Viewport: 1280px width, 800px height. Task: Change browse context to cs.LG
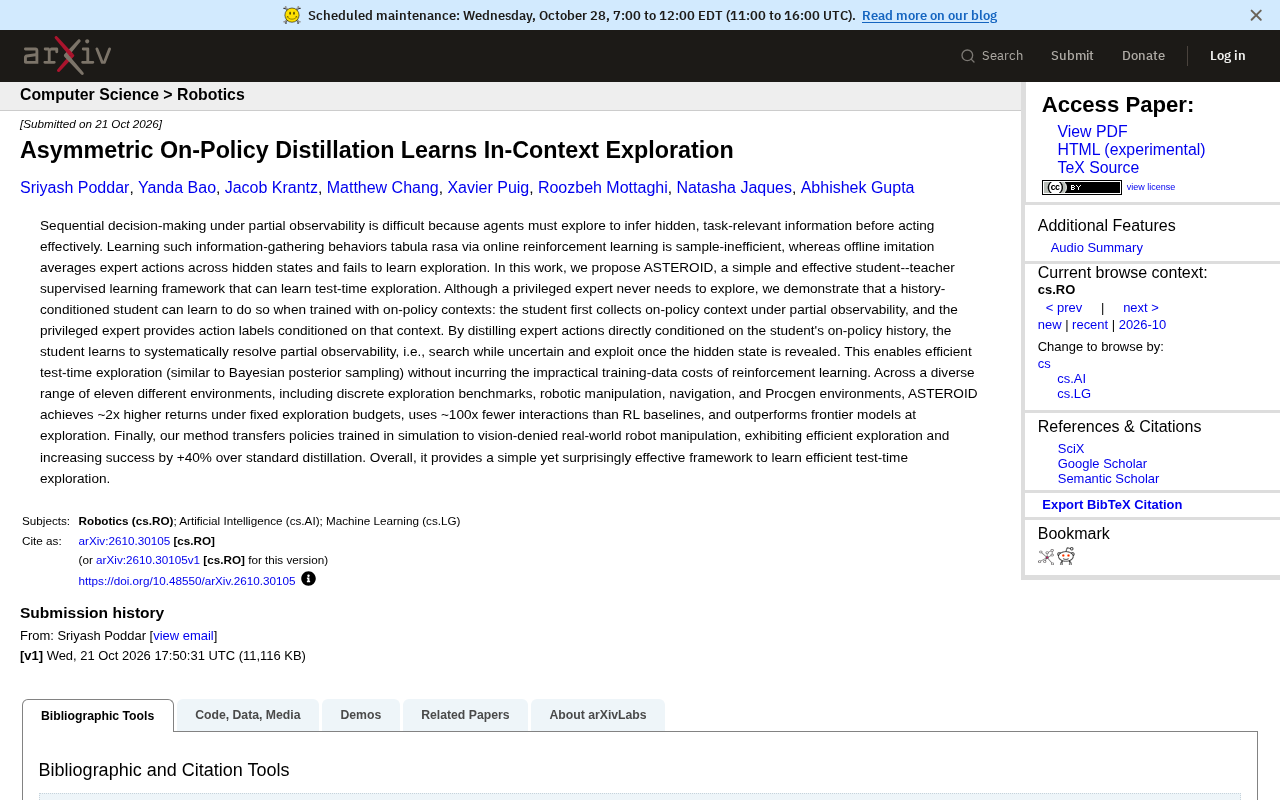pyautogui.click(x=1074, y=394)
